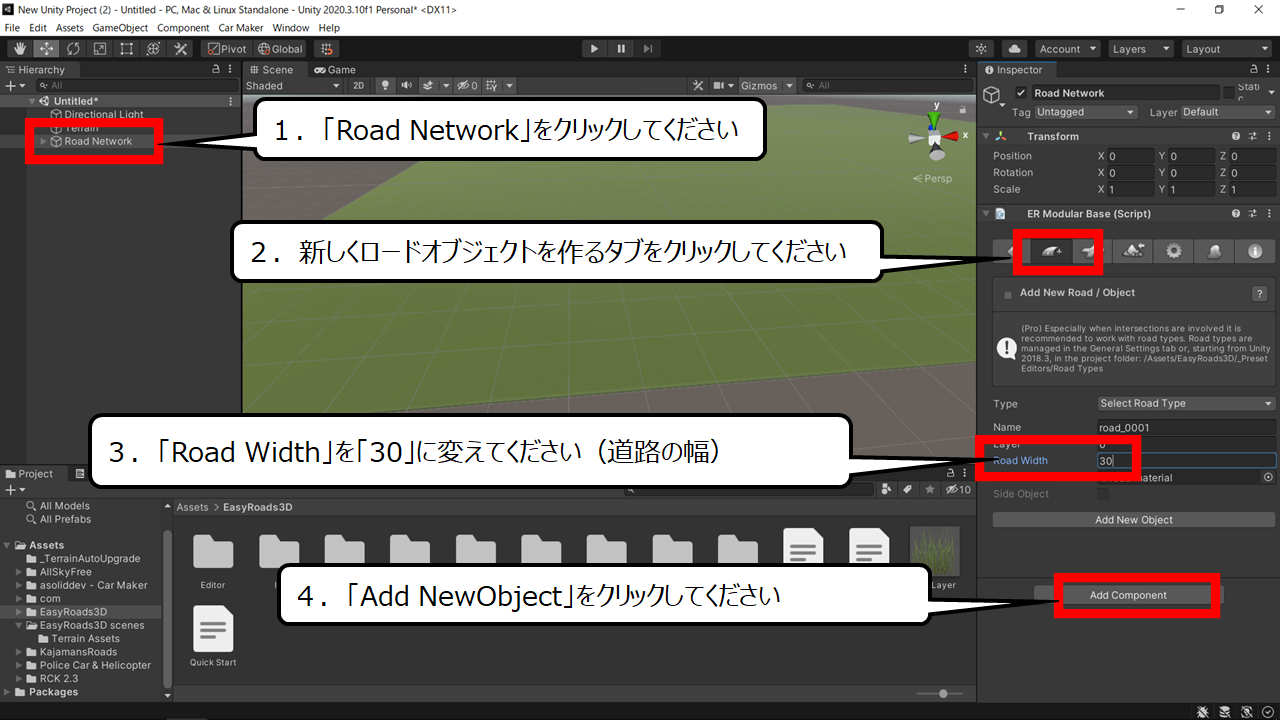Open the scene camera settings
1280x720 pixels.
(x=726, y=86)
